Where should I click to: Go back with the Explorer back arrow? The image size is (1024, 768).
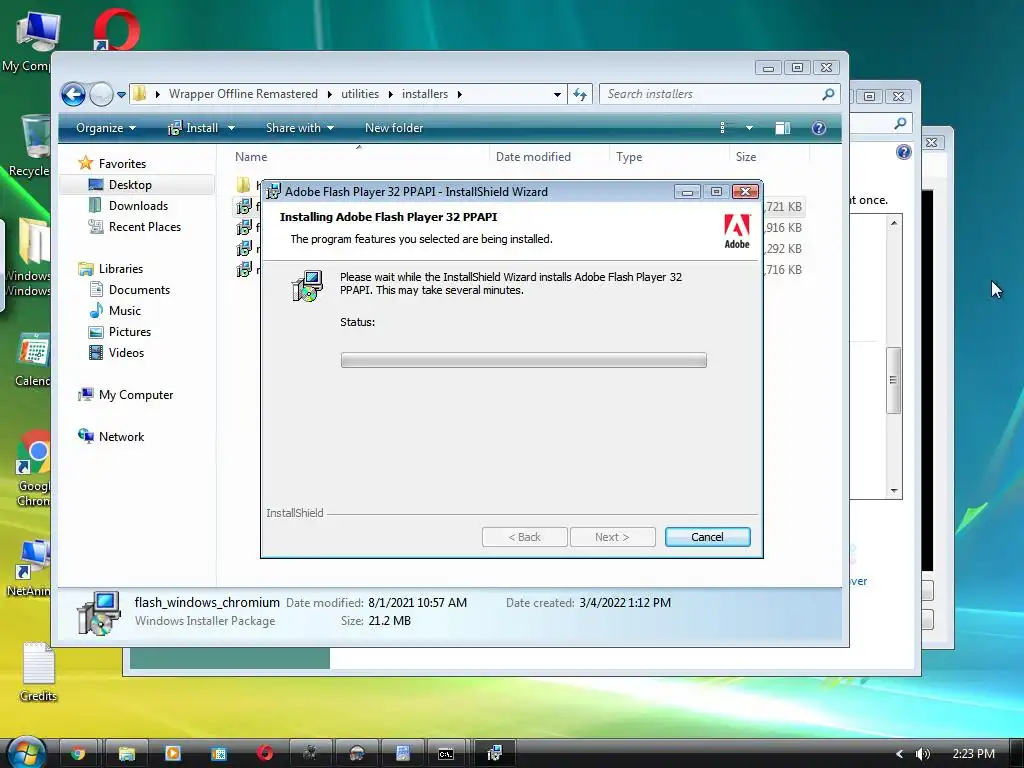[73, 95]
